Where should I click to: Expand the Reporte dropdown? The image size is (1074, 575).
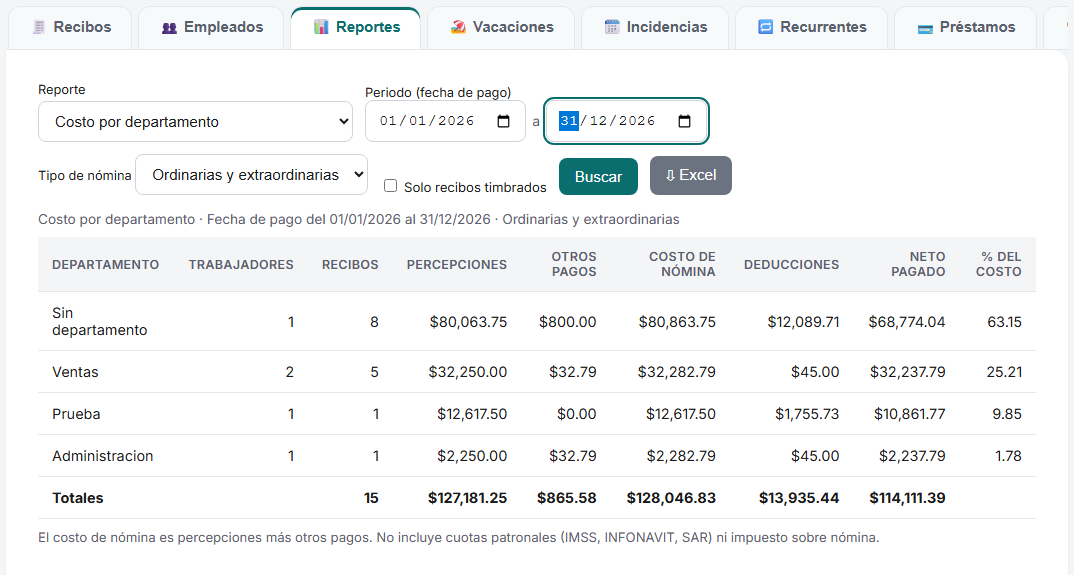click(195, 122)
